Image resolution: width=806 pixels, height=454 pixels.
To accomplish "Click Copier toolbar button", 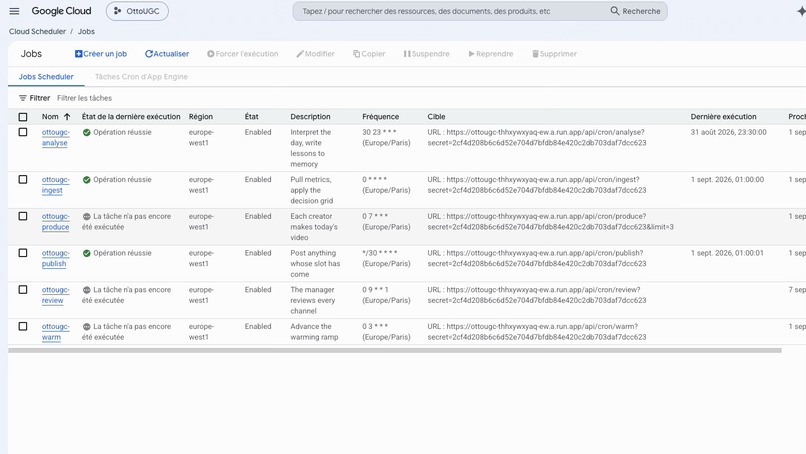I will pyautogui.click(x=369, y=53).
